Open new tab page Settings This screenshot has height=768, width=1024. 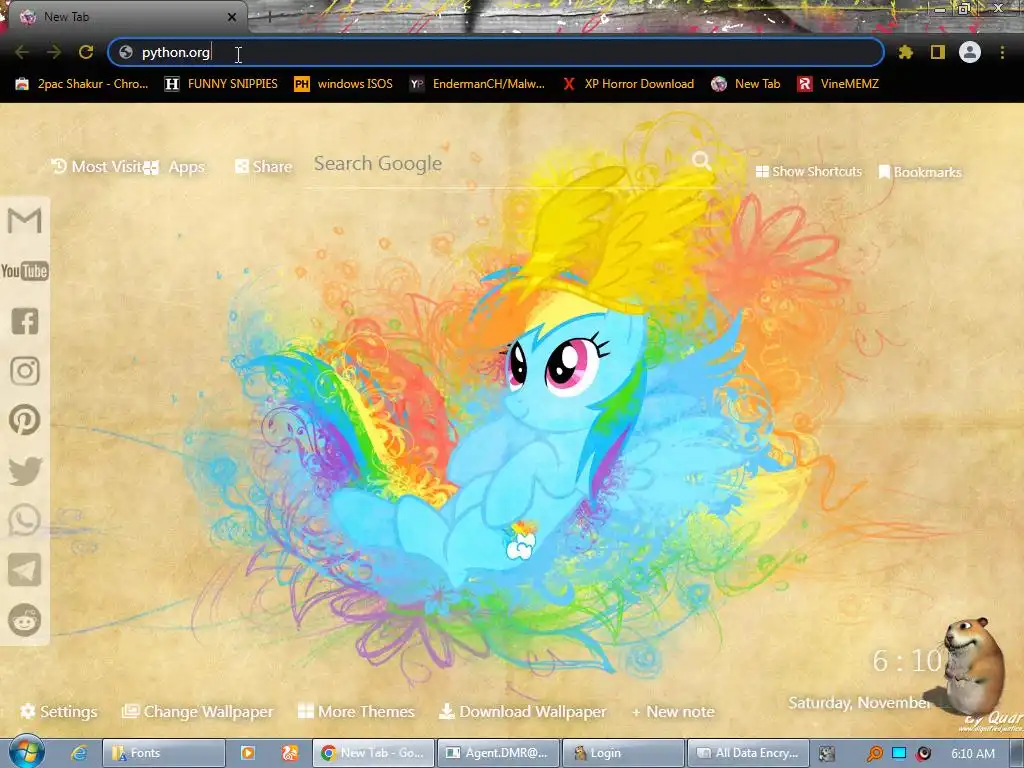click(x=59, y=711)
